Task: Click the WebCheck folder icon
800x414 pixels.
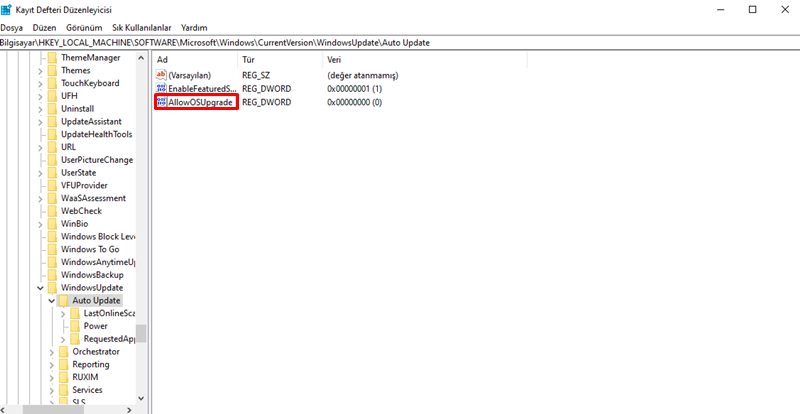Action: [52, 211]
